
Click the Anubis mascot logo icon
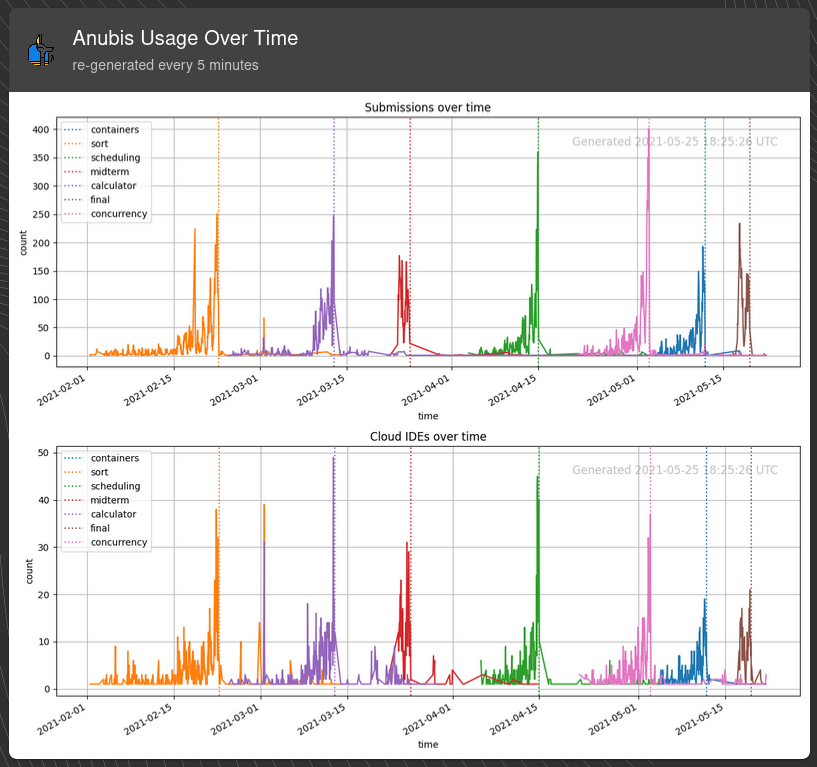(39, 50)
